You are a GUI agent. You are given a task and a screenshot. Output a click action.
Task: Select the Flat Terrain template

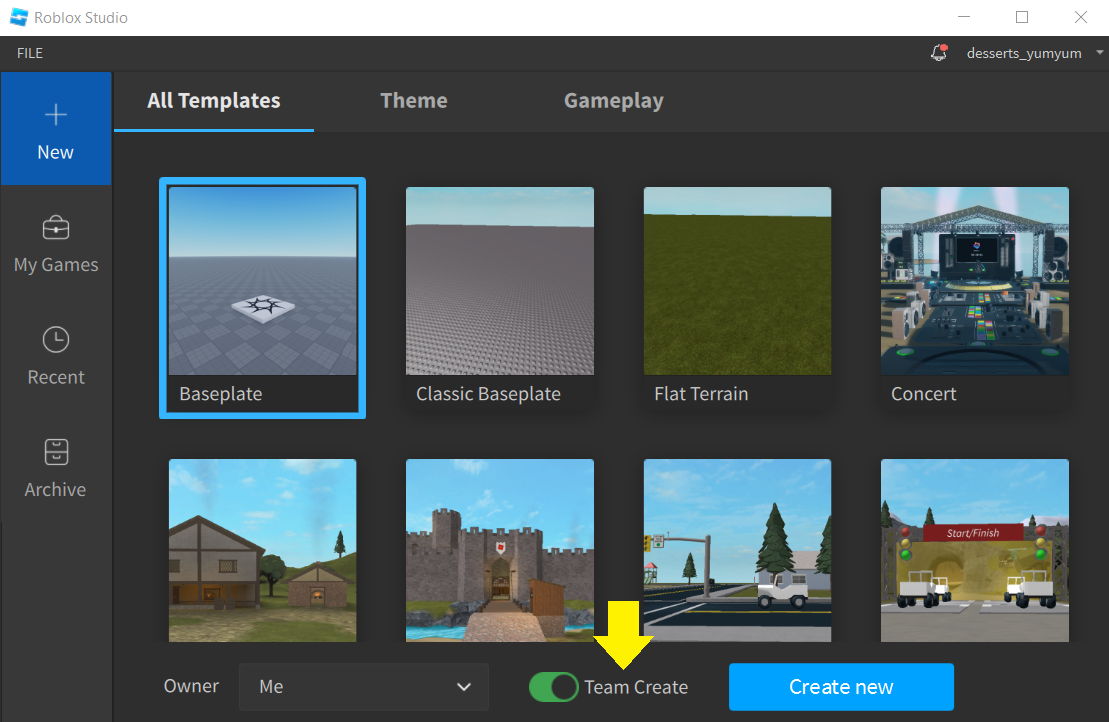tap(737, 298)
